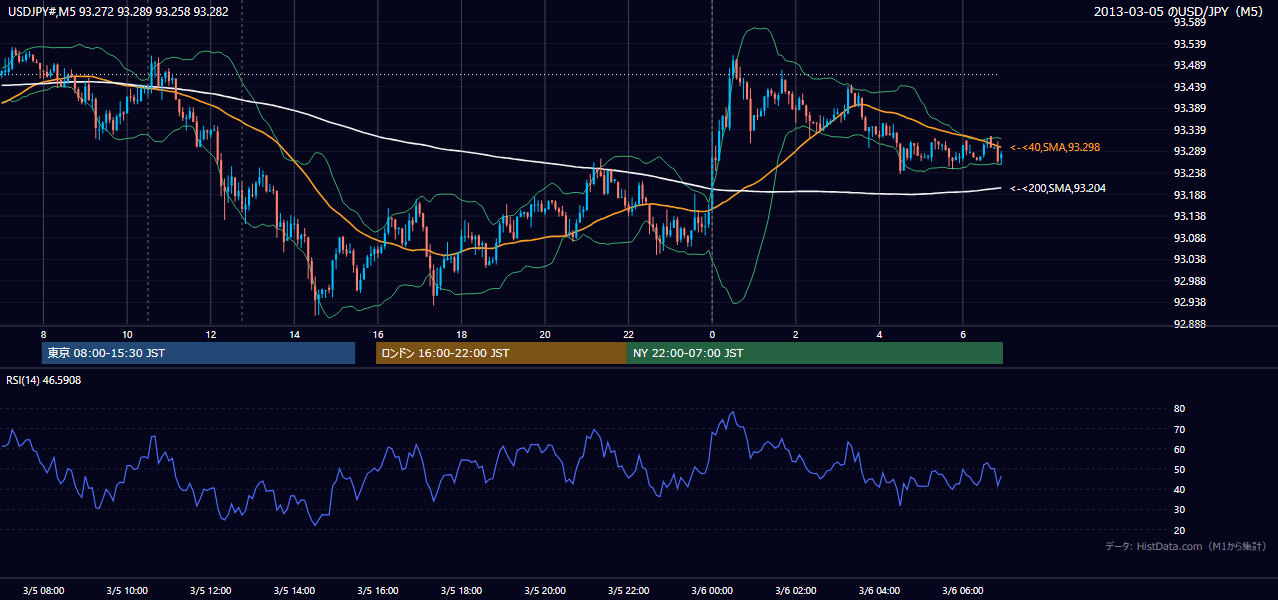Click the 3/6 00:00 bottom time label
The width and height of the screenshot is (1278, 600).
point(712,591)
